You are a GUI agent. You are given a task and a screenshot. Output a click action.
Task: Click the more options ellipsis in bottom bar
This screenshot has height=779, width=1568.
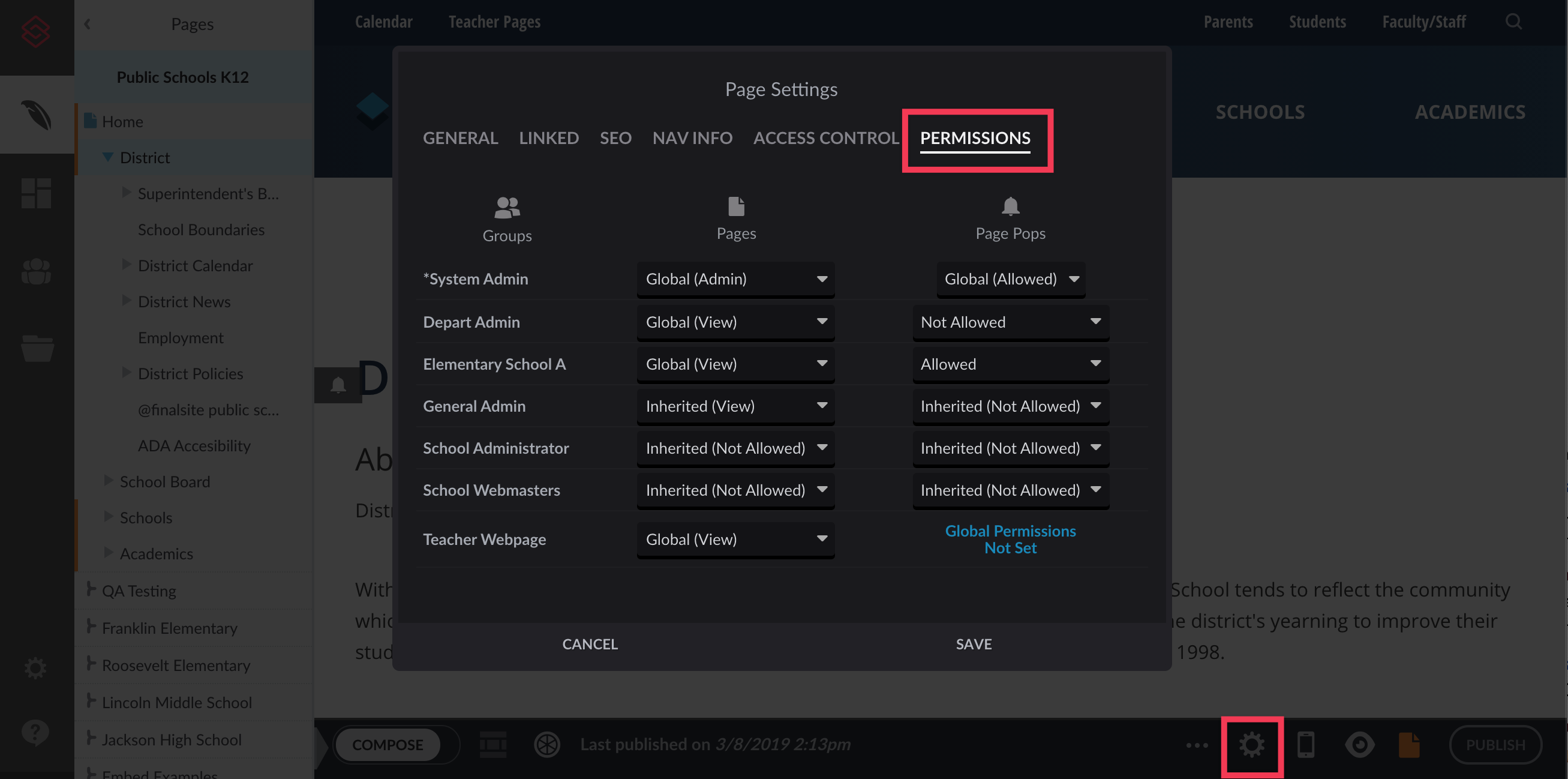pyautogui.click(x=1197, y=744)
